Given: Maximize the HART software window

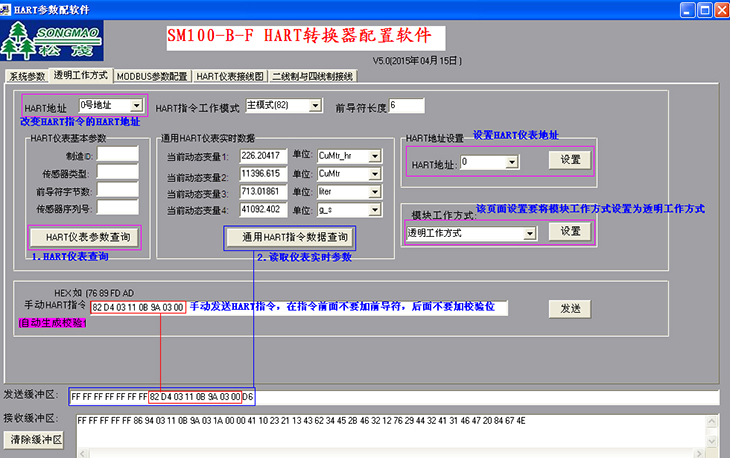Looking at the screenshot, I should pos(705,10).
